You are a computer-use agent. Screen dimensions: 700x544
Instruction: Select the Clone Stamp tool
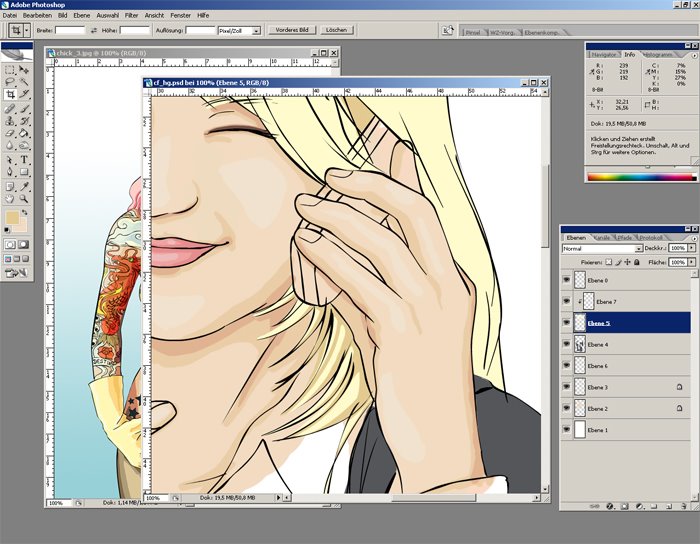[10, 121]
